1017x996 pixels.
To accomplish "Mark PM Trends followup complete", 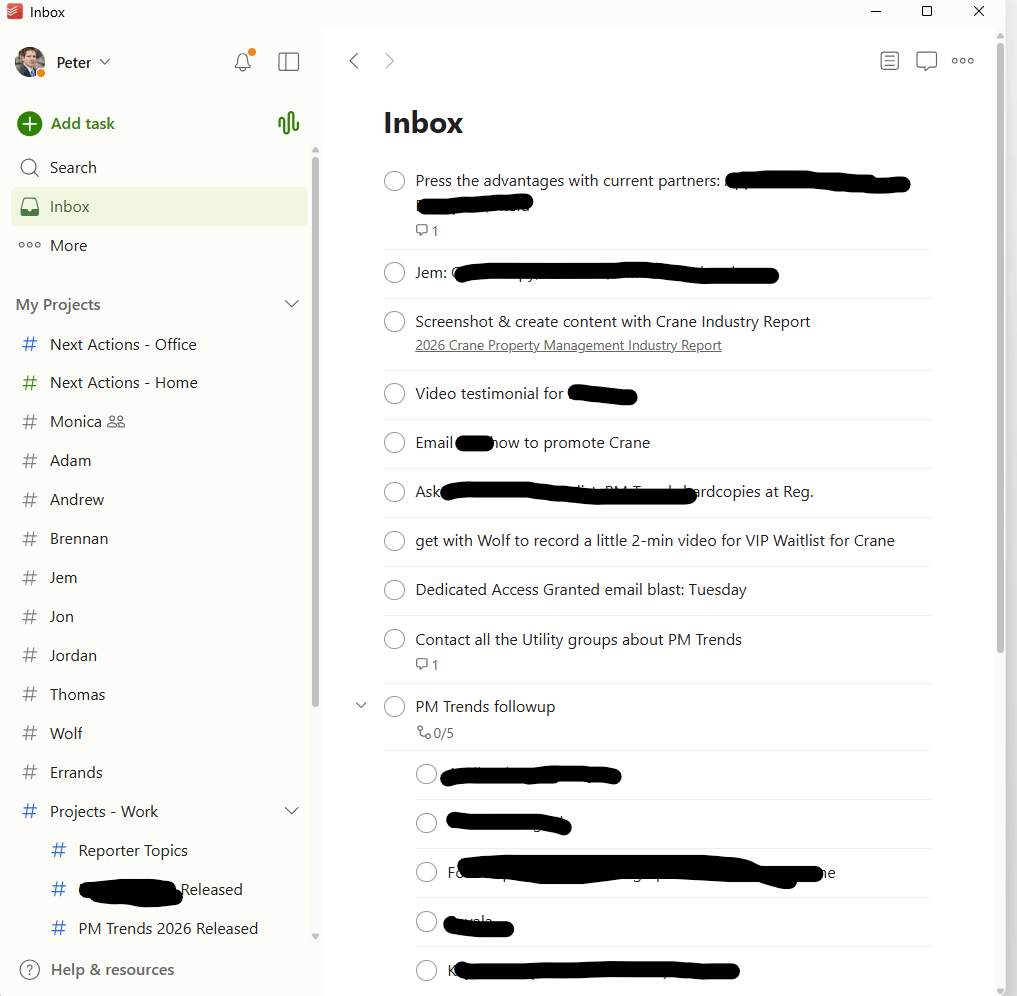I will pyautogui.click(x=394, y=706).
